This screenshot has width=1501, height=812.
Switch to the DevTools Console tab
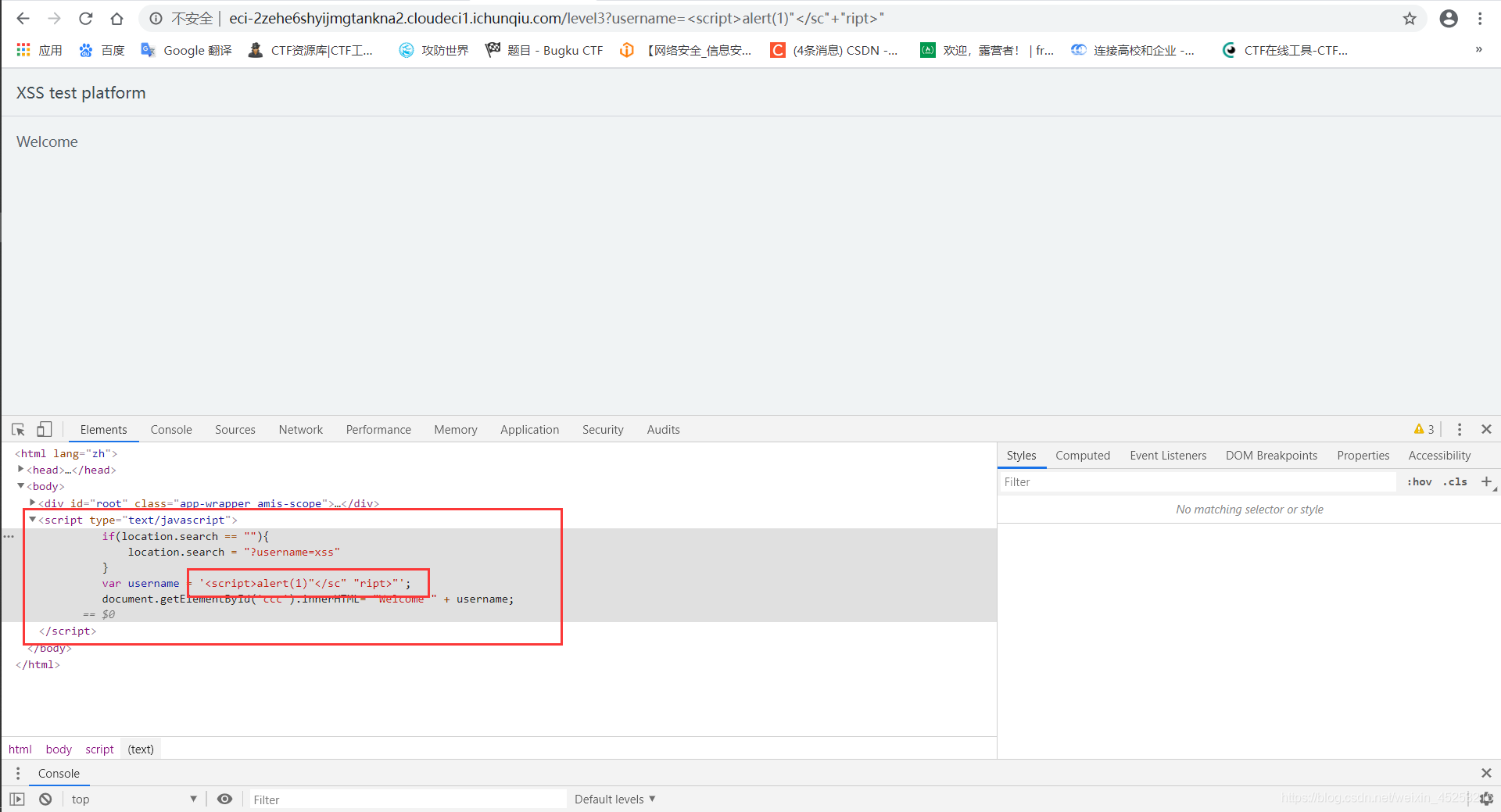(171, 429)
